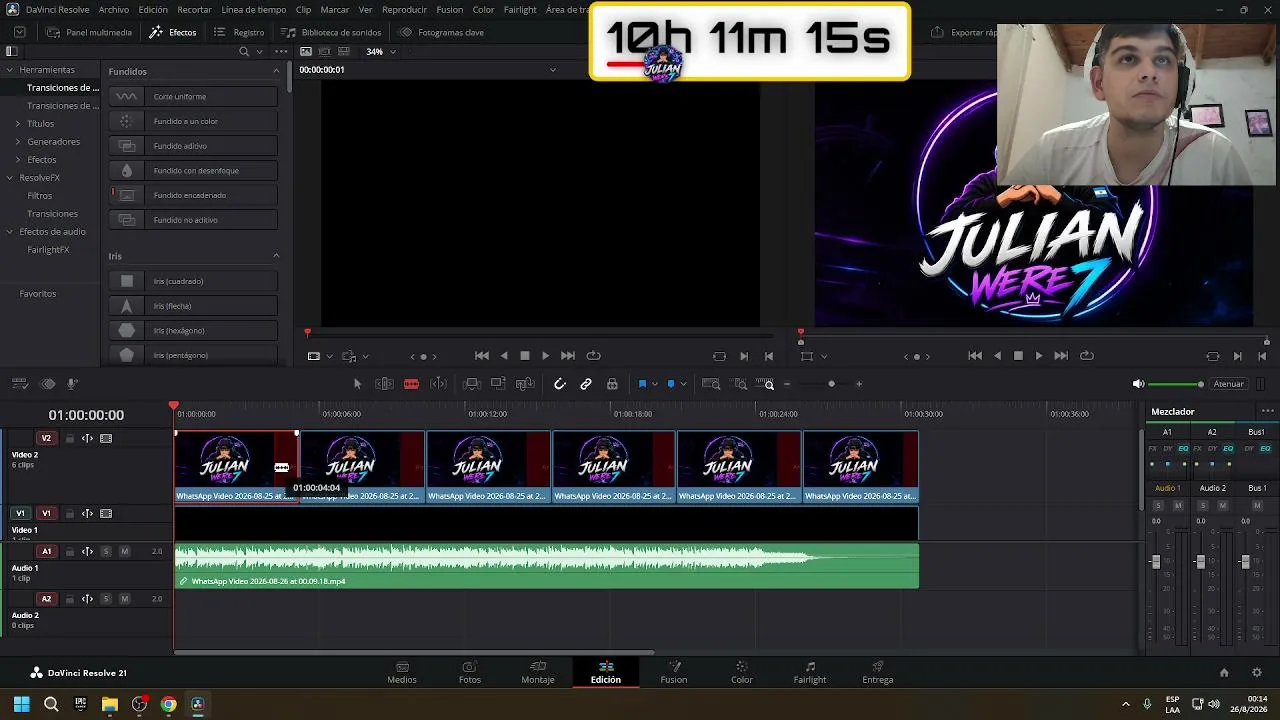Click the timeline custom zoom icon
1280x720 pixels.
[767, 384]
